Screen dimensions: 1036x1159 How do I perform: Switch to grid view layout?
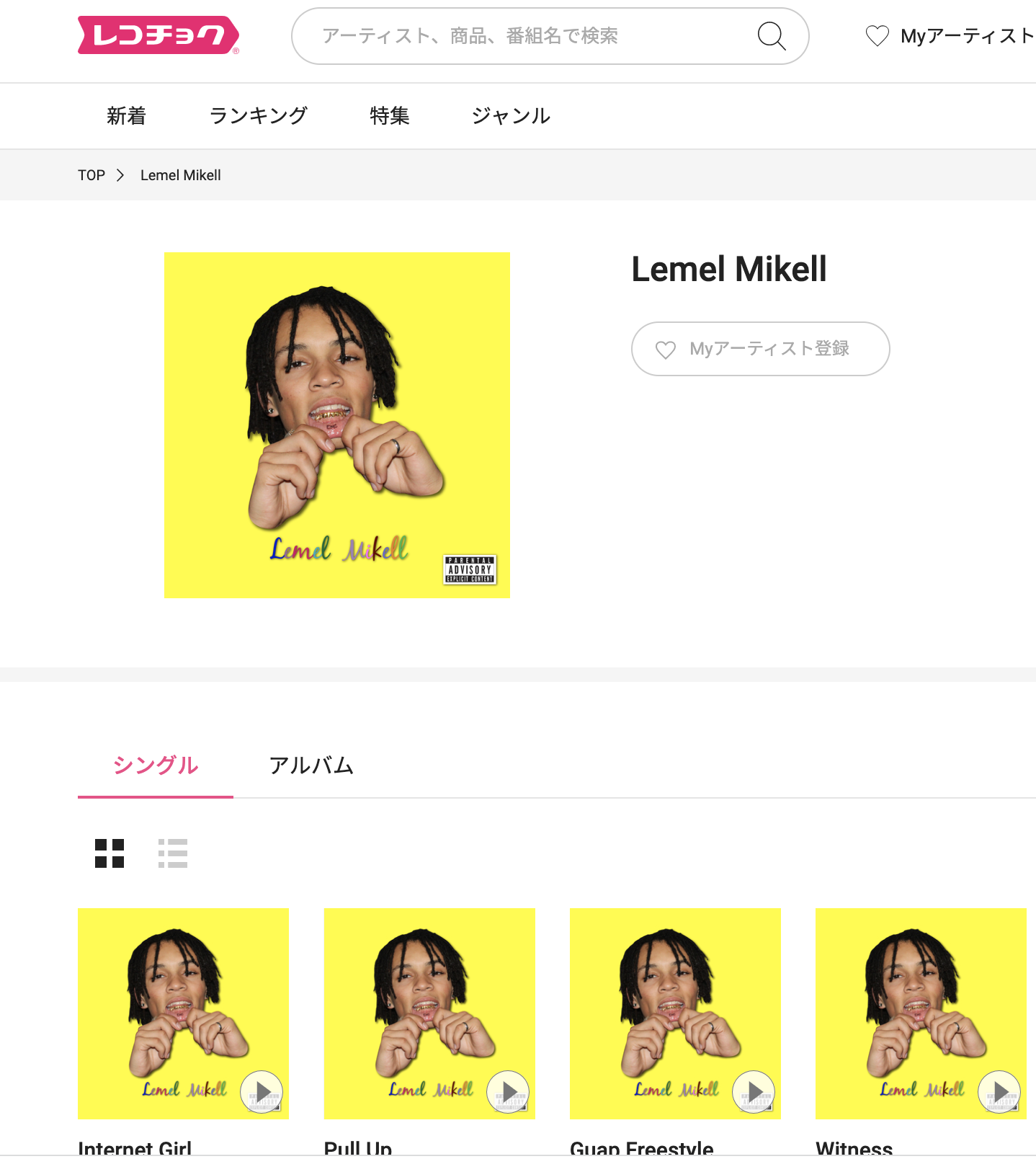pyautogui.click(x=110, y=853)
